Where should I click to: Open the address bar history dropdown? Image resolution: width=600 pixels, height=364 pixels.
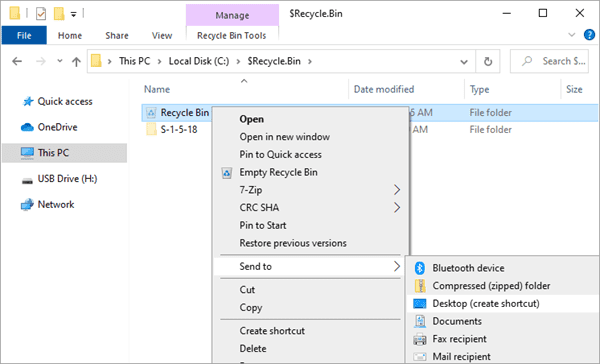click(x=464, y=62)
